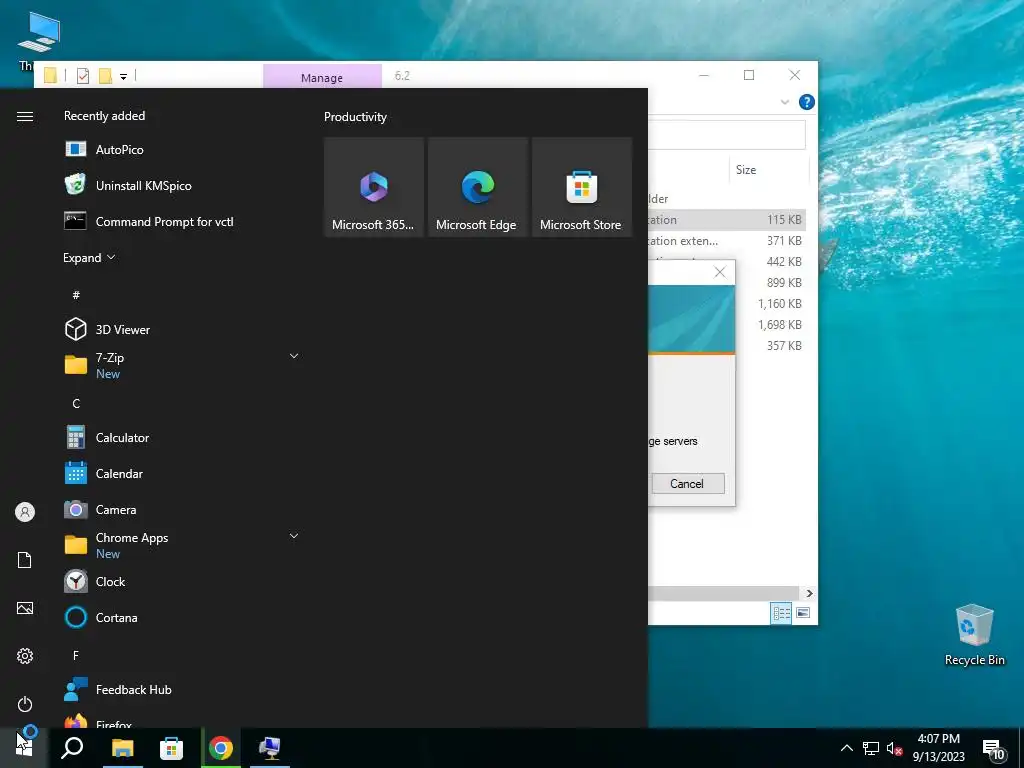This screenshot has height=768, width=1024.
Task: Open taskbar Search magnifier
Action: point(72,748)
